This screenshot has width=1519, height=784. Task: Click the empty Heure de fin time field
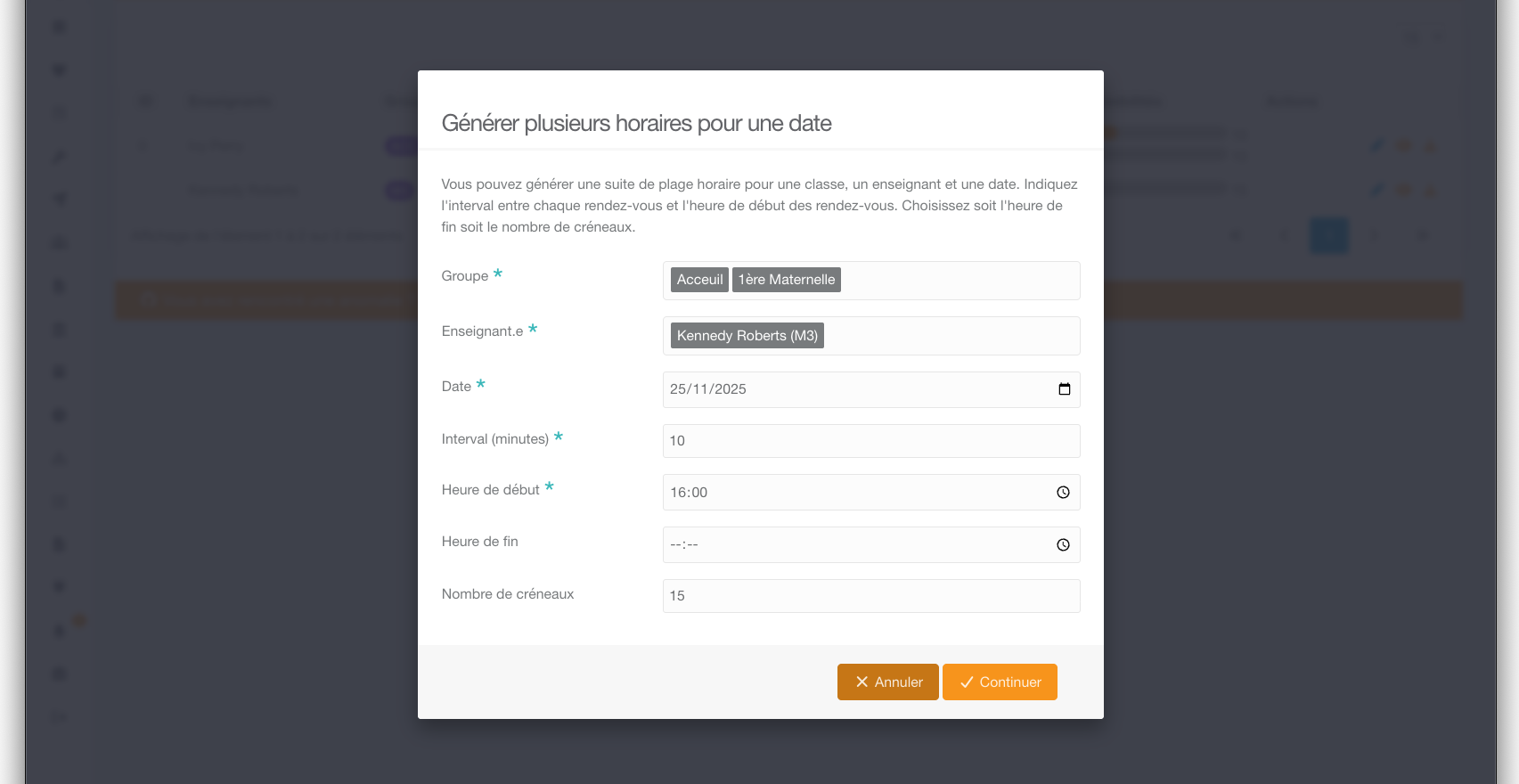871,545
